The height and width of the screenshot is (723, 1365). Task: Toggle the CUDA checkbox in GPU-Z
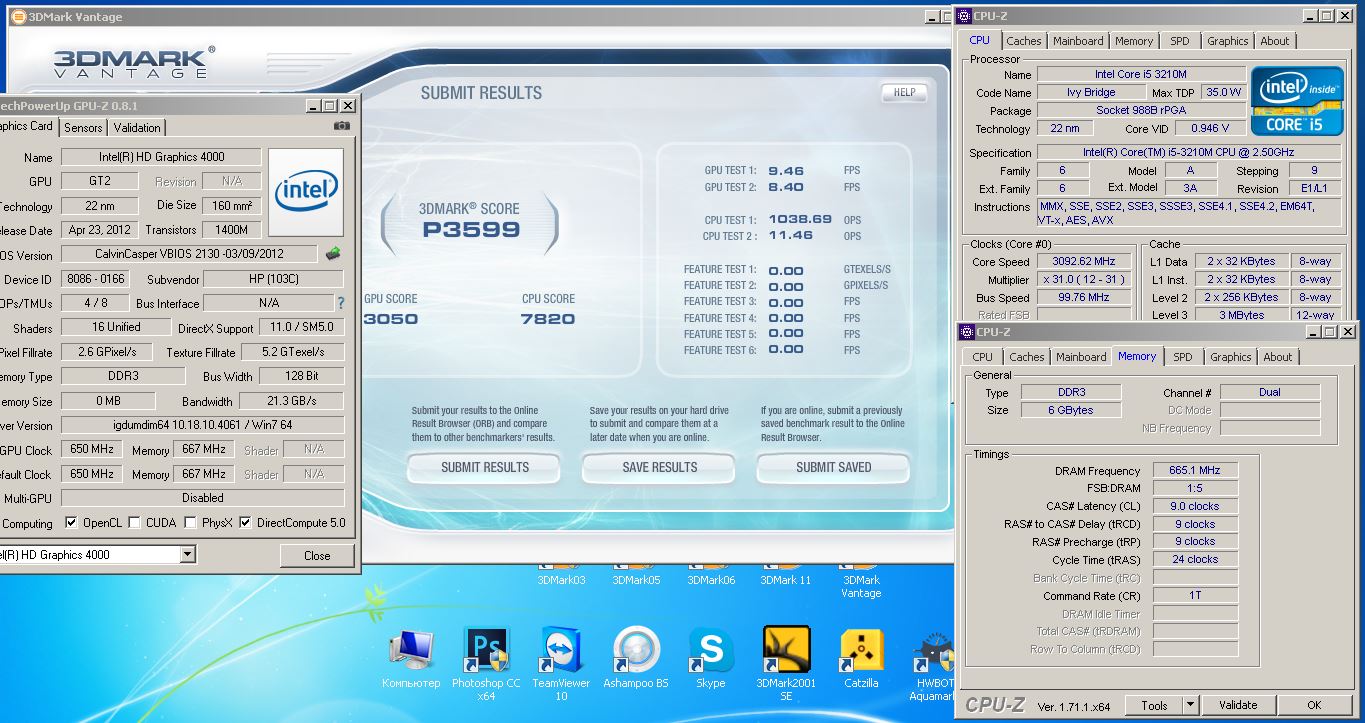pyautogui.click(x=134, y=522)
